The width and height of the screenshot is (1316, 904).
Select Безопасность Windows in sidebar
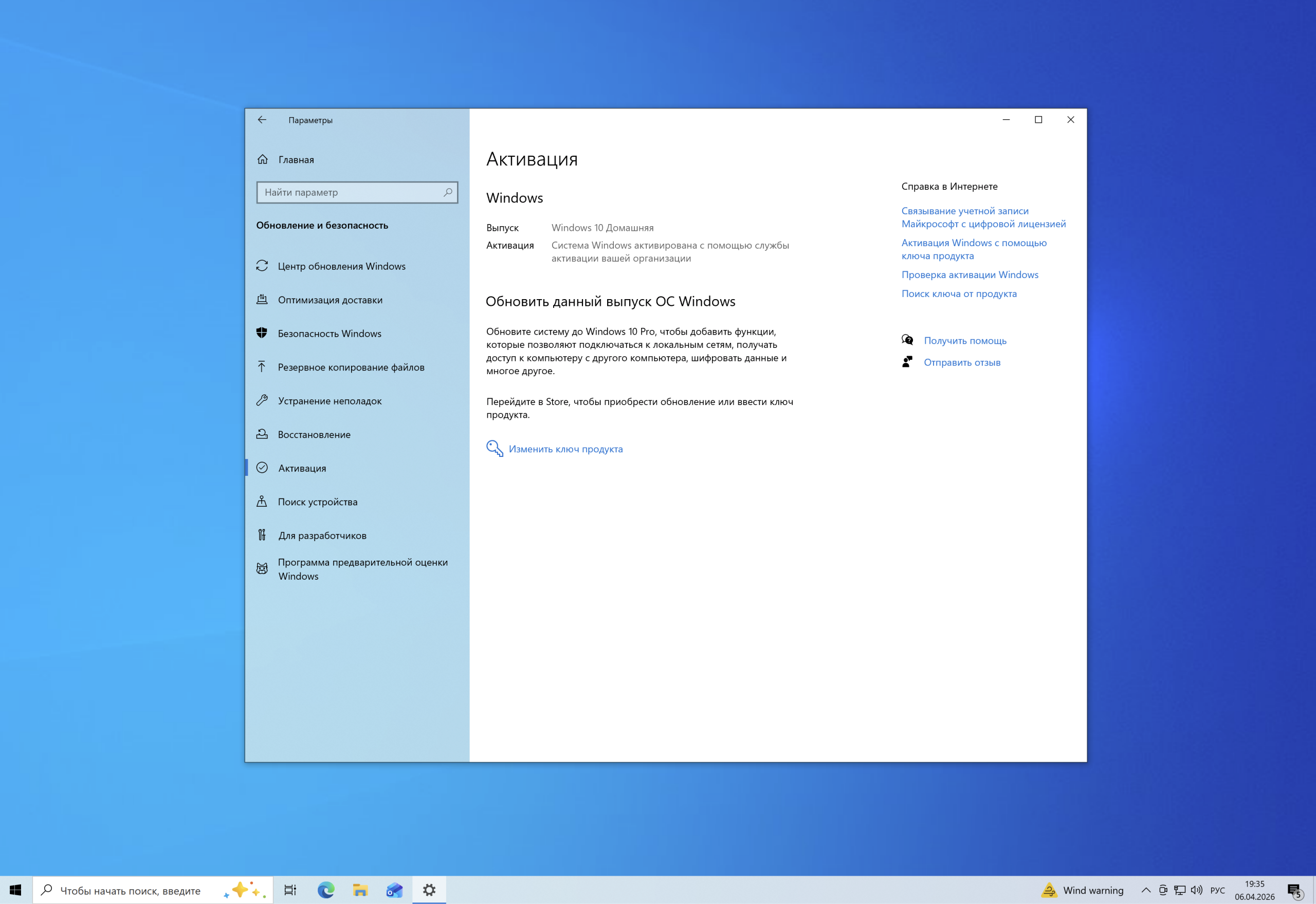click(329, 334)
